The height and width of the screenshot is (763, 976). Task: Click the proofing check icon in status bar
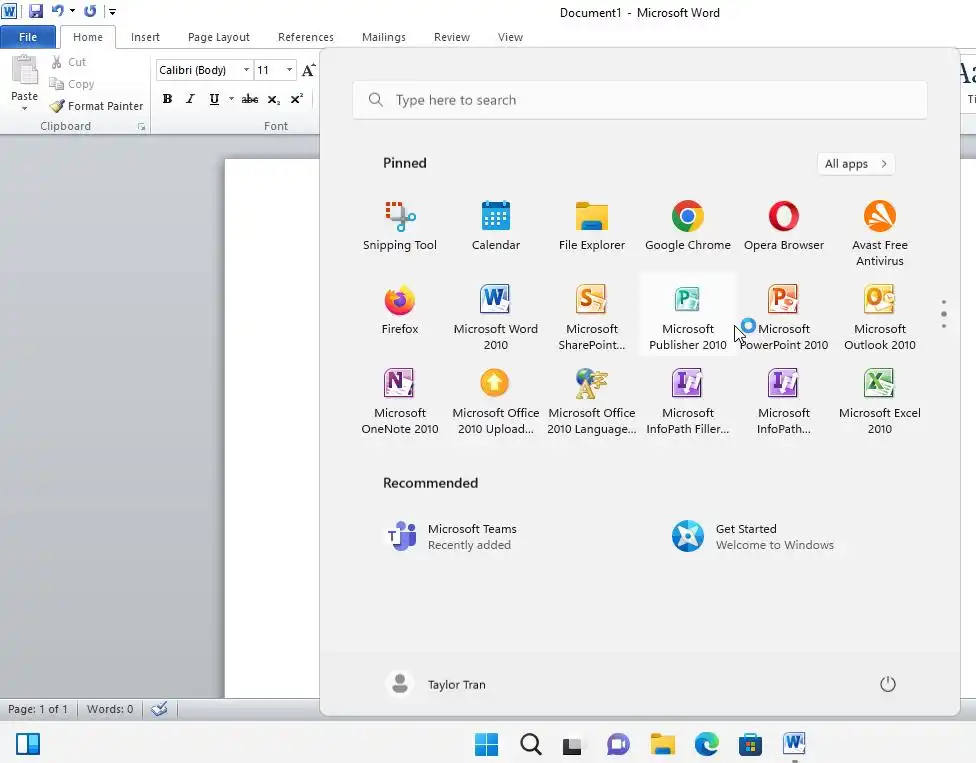pyautogui.click(x=159, y=709)
